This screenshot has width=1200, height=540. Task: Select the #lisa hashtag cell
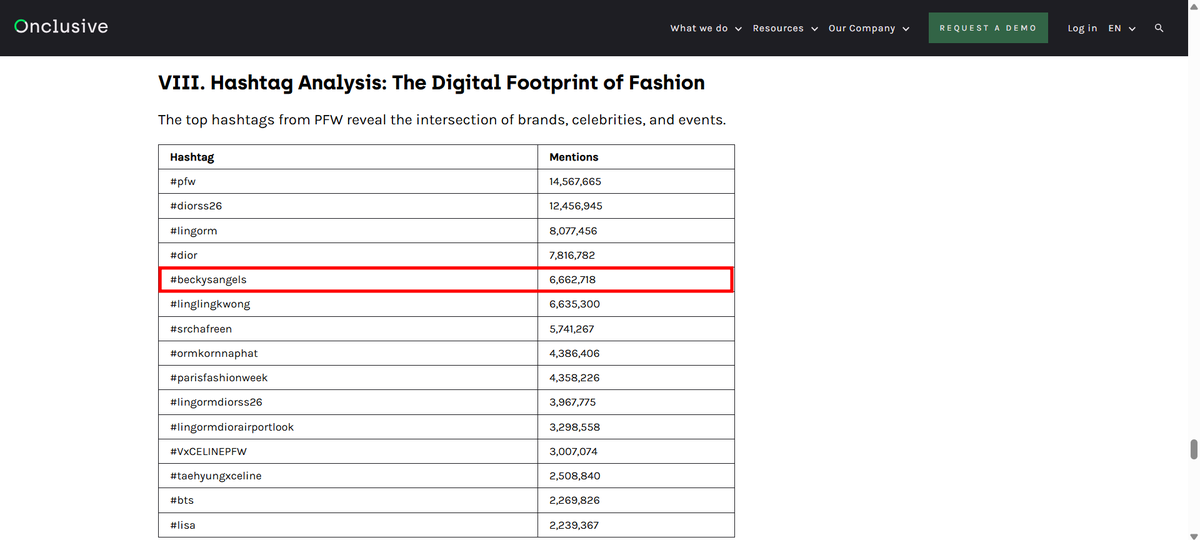pyautogui.click(x=347, y=525)
